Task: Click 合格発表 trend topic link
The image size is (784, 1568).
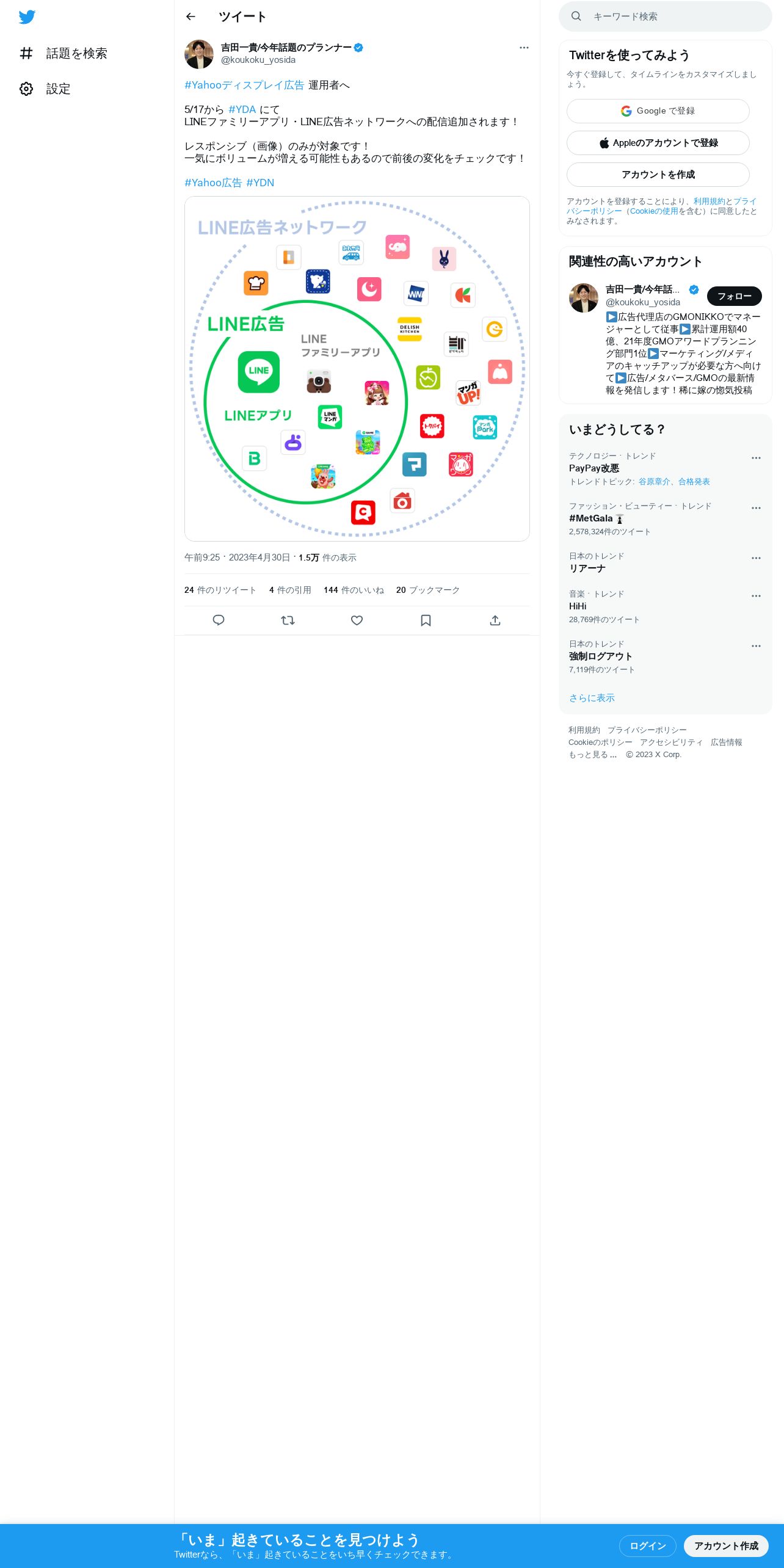Action: [694, 482]
